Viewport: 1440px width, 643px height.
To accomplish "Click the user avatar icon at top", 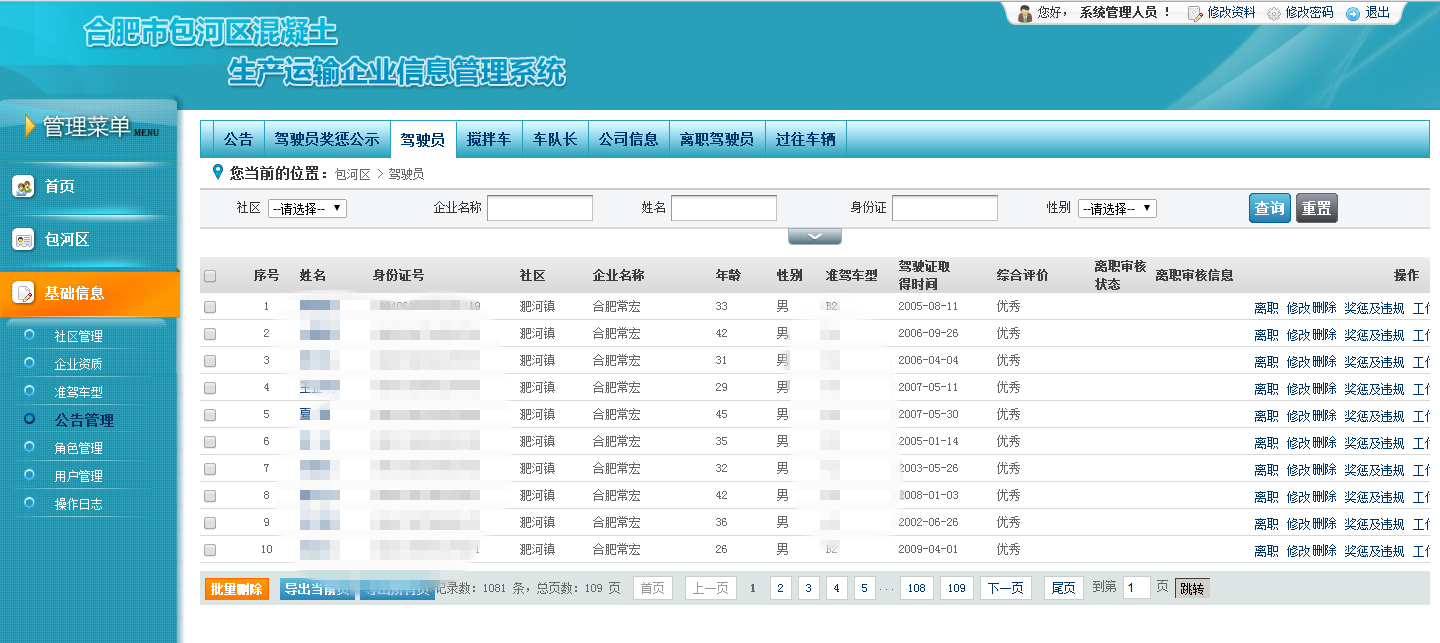I will (1025, 13).
